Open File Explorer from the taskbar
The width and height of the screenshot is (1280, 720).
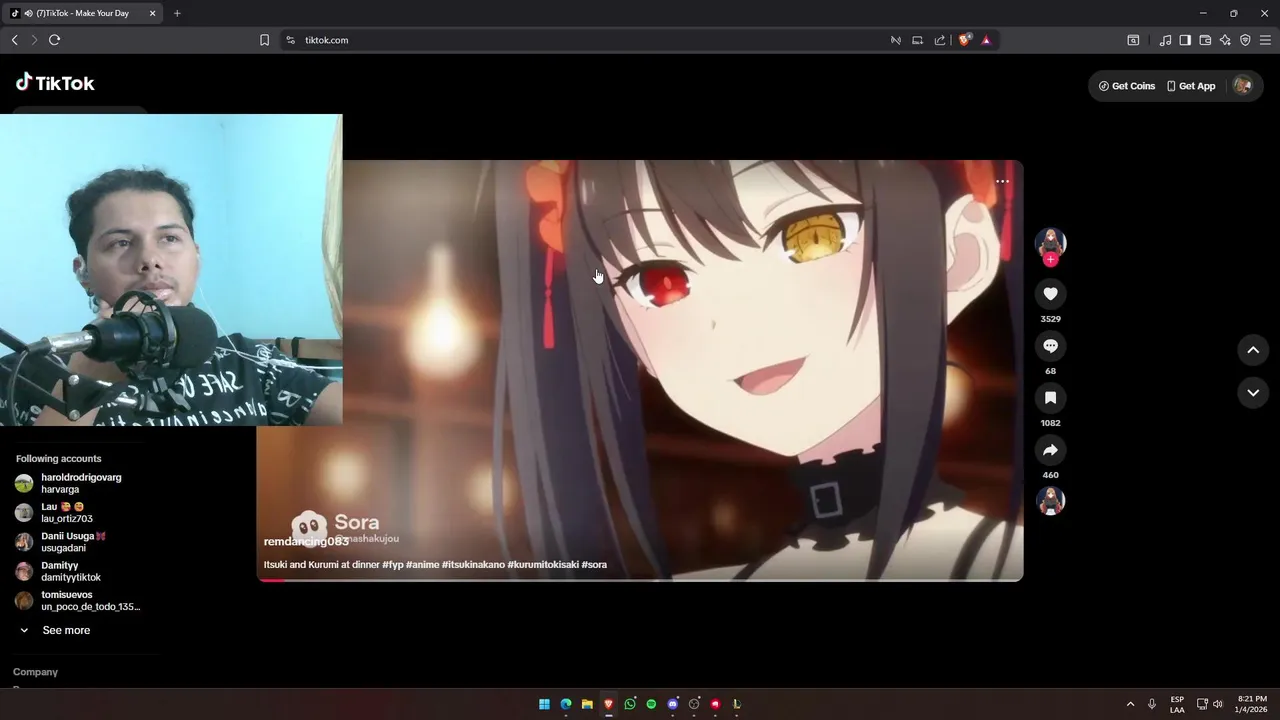(587, 704)
